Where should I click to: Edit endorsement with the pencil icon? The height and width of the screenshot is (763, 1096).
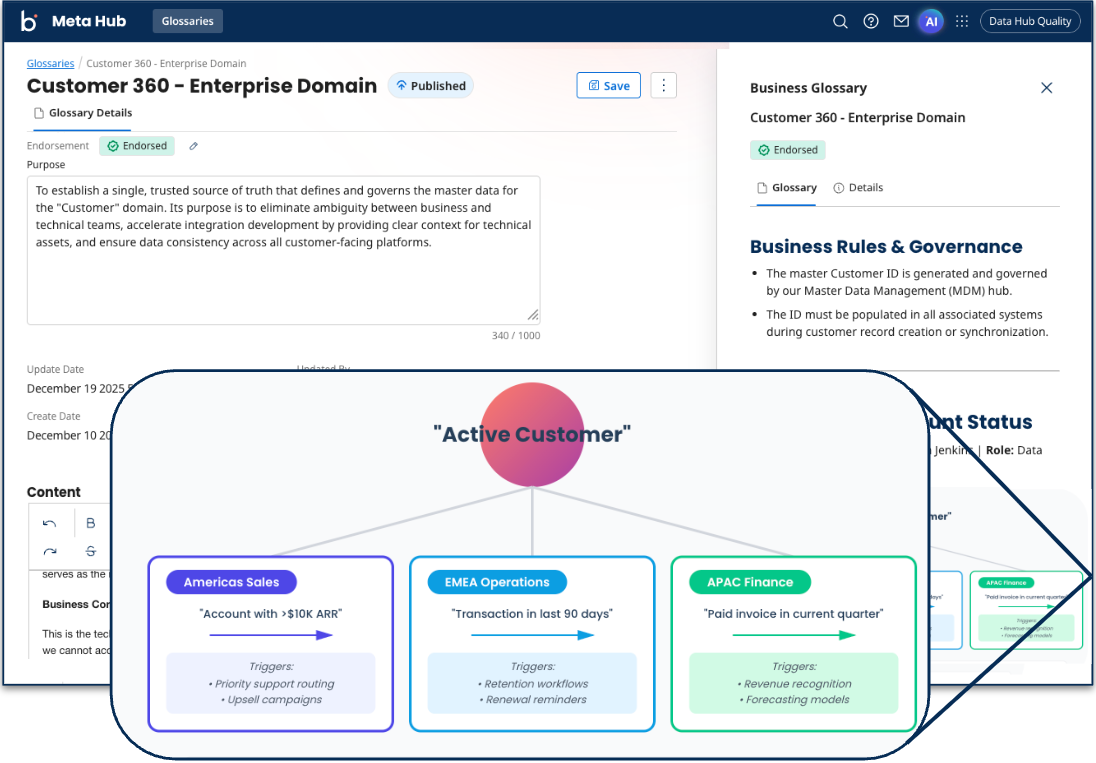point(194,146)
